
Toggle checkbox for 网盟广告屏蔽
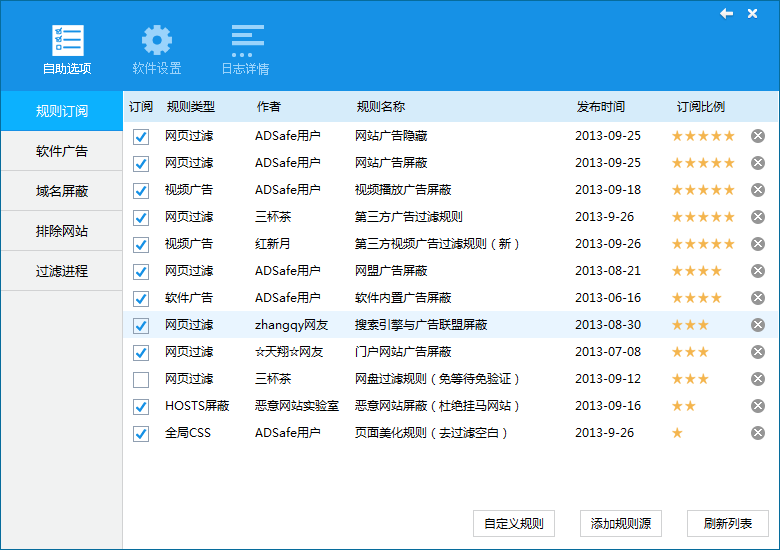(141, 272)
